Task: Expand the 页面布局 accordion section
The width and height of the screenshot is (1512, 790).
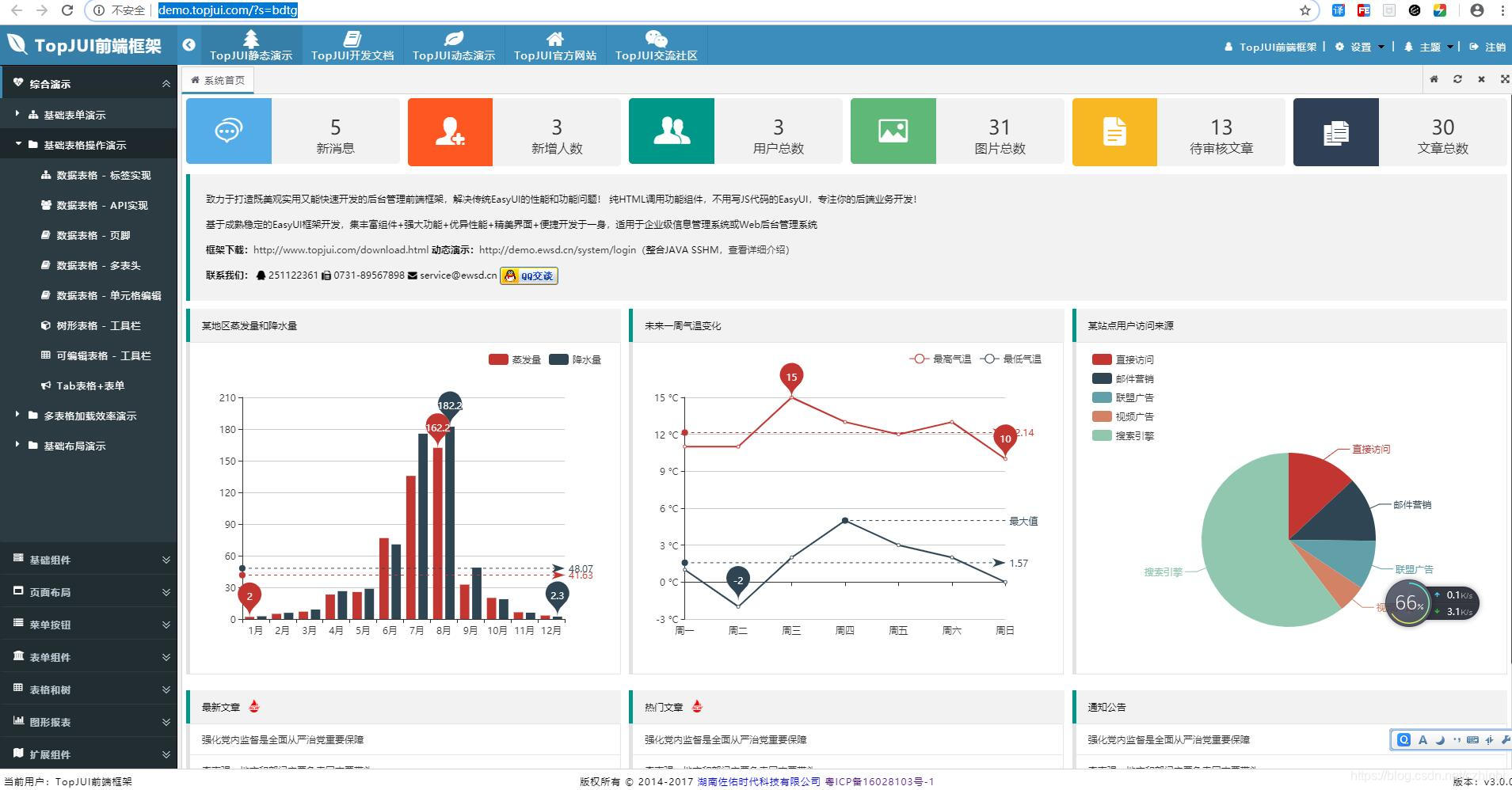Action: tap(89, 592)
